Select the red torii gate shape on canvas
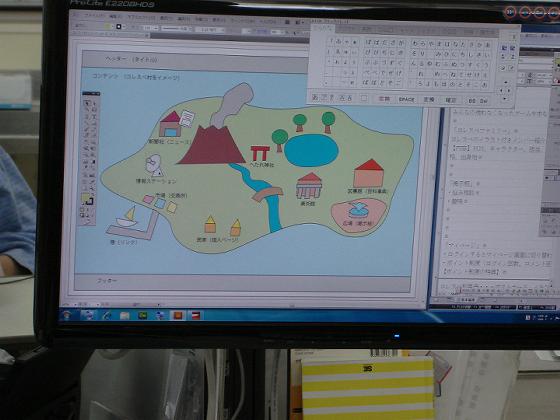This screenshot has width=560, height=420. click(x=260, y=153)
